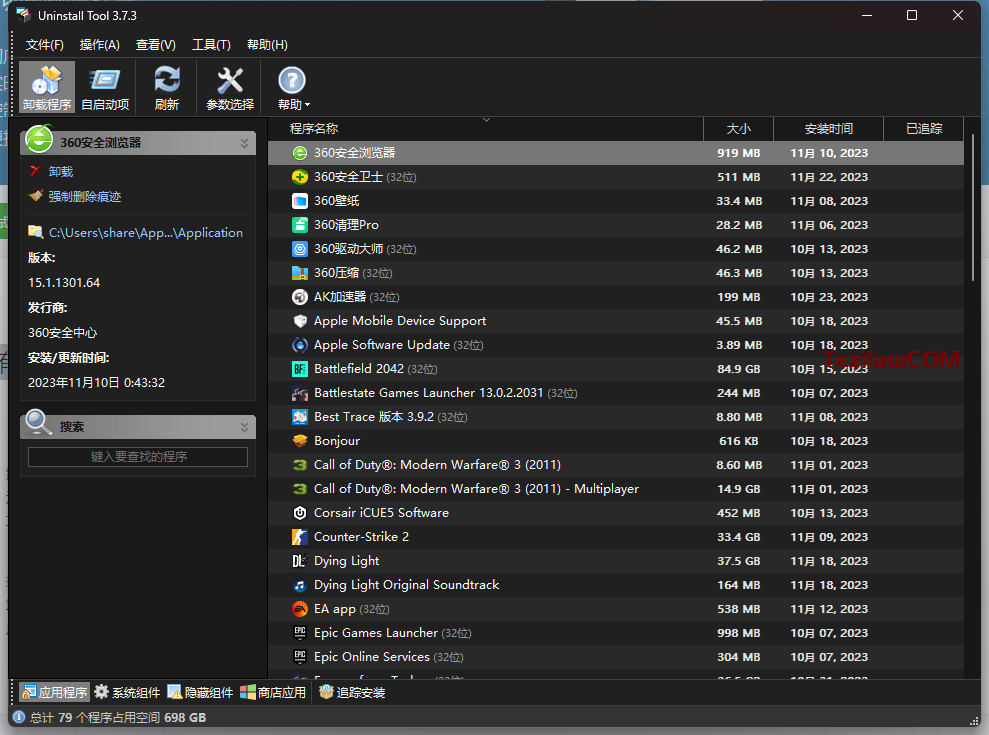Click the 360安全中心 publisher text
989x735 pixels.
click(62, 332)
